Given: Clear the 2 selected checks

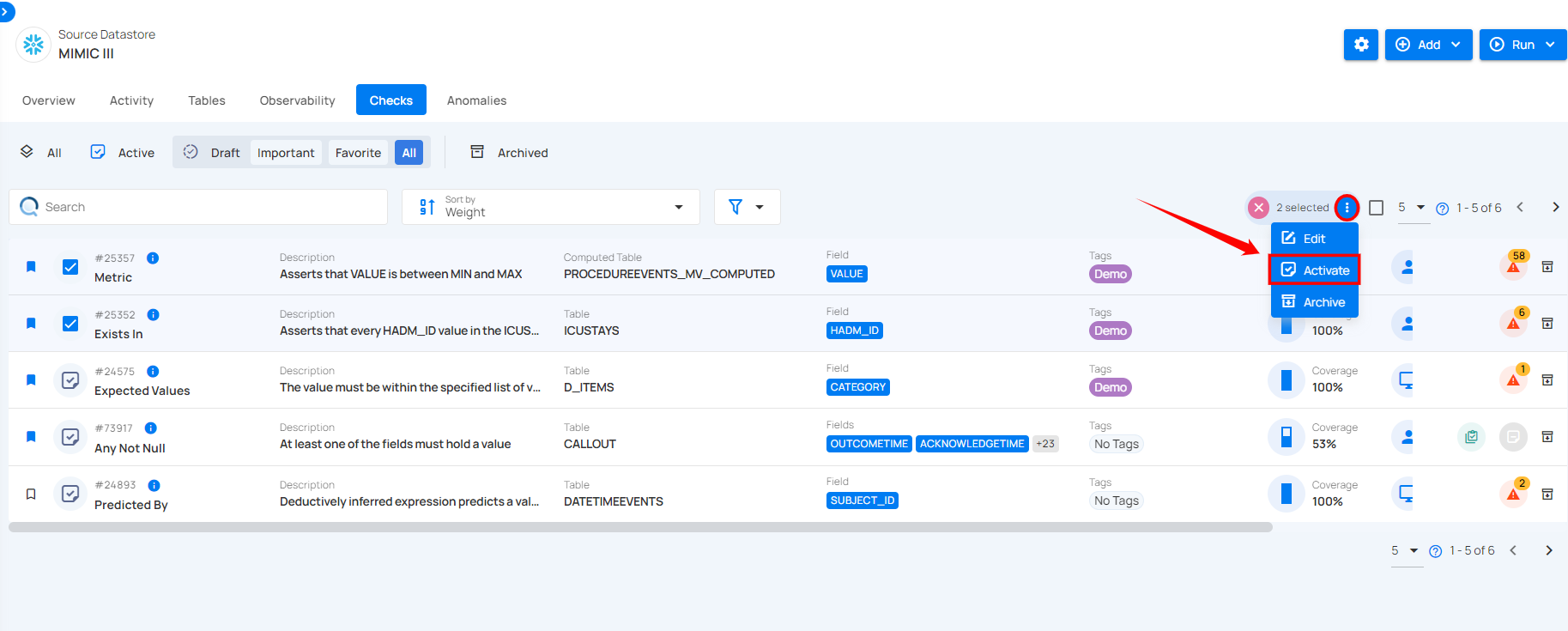Looking at the screenshot, I should 1258,208.
